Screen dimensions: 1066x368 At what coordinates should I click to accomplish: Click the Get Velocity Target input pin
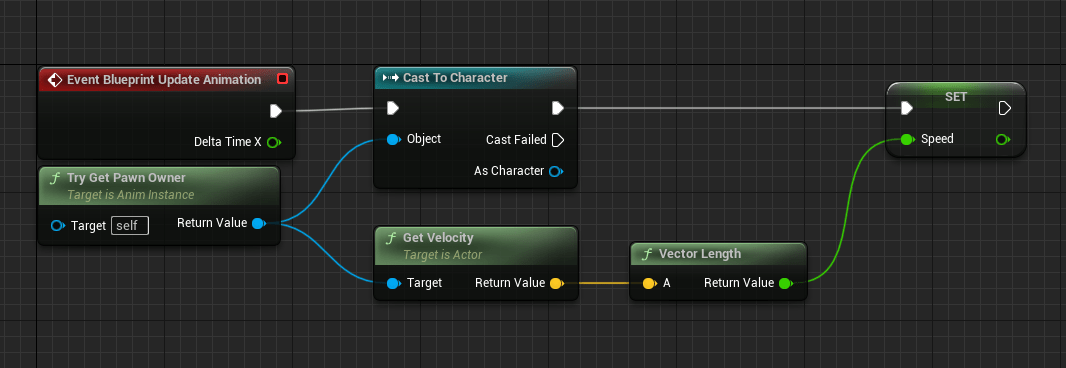[x=394, y=283]
